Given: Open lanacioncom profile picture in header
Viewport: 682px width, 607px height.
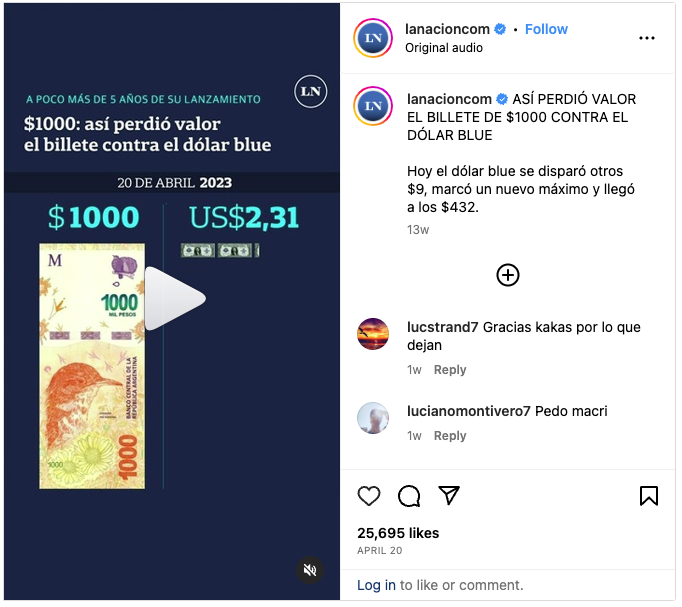Looking at the screenshot, I should 373,38.
